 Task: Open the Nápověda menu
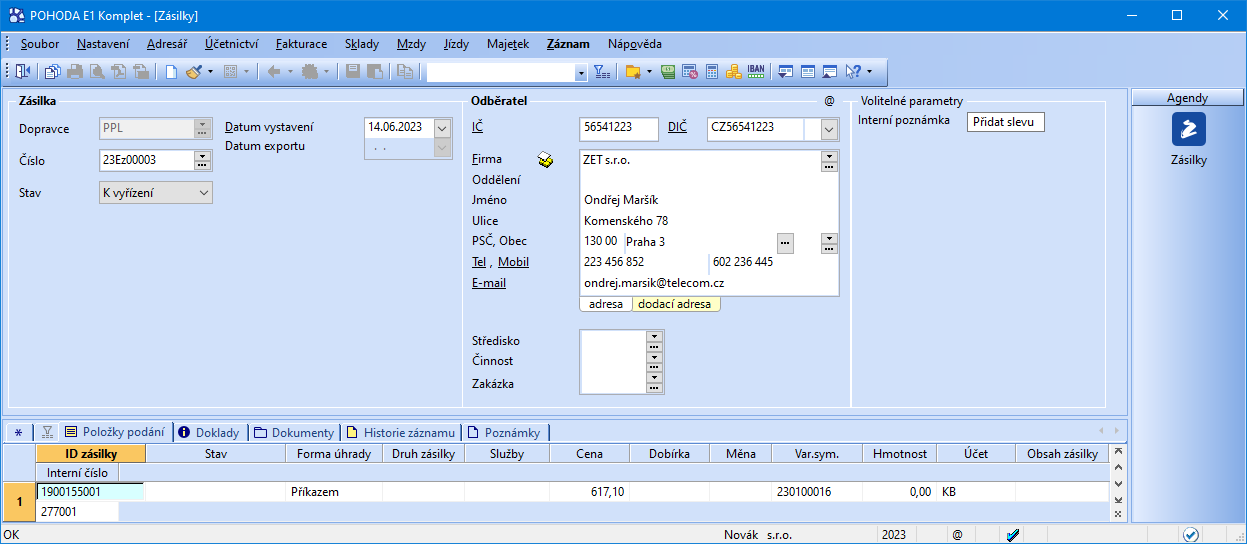pos(635,44)
